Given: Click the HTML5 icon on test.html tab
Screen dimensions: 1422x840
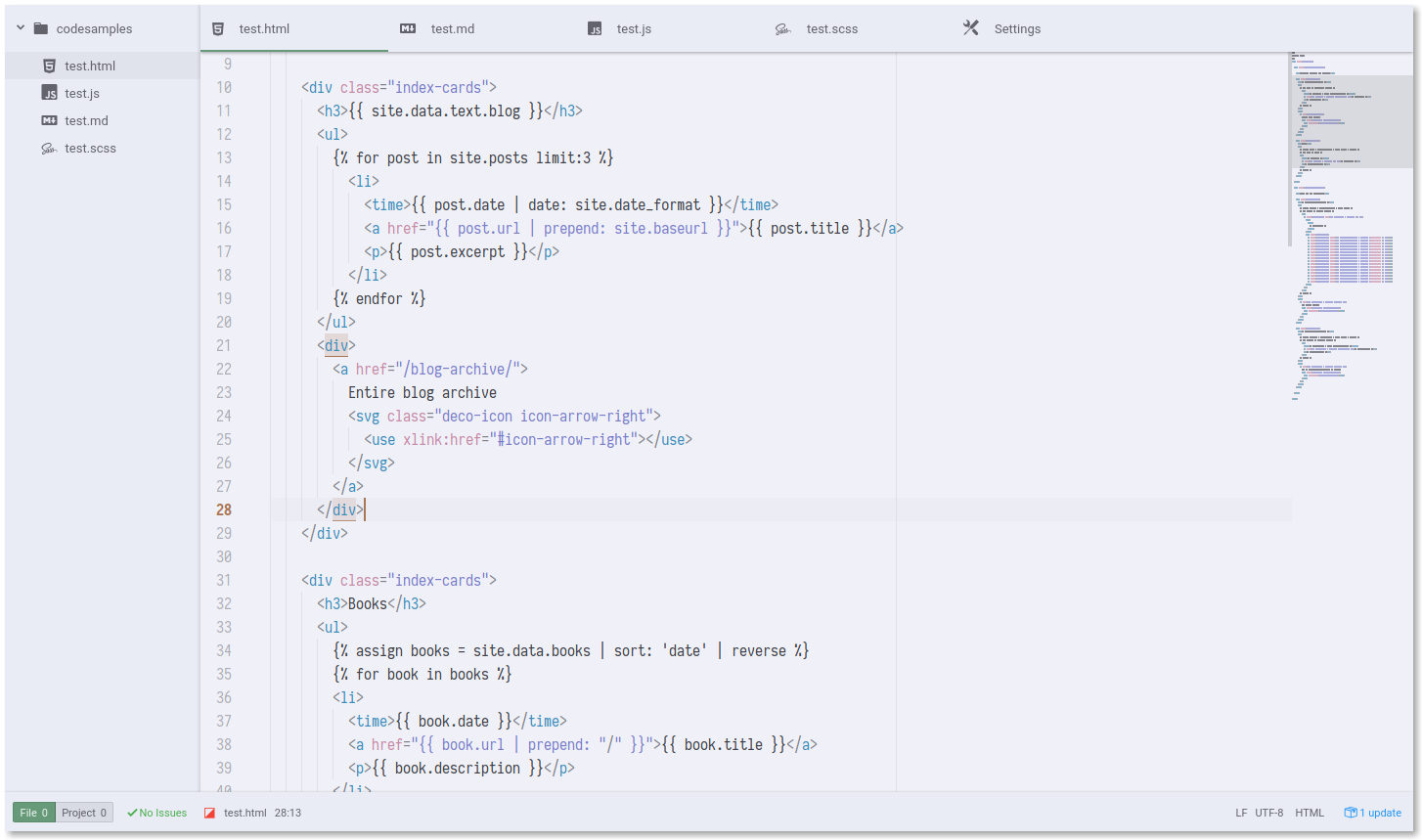Looking at the screenshot, I should pyautogui.click(x=218, y=28).
